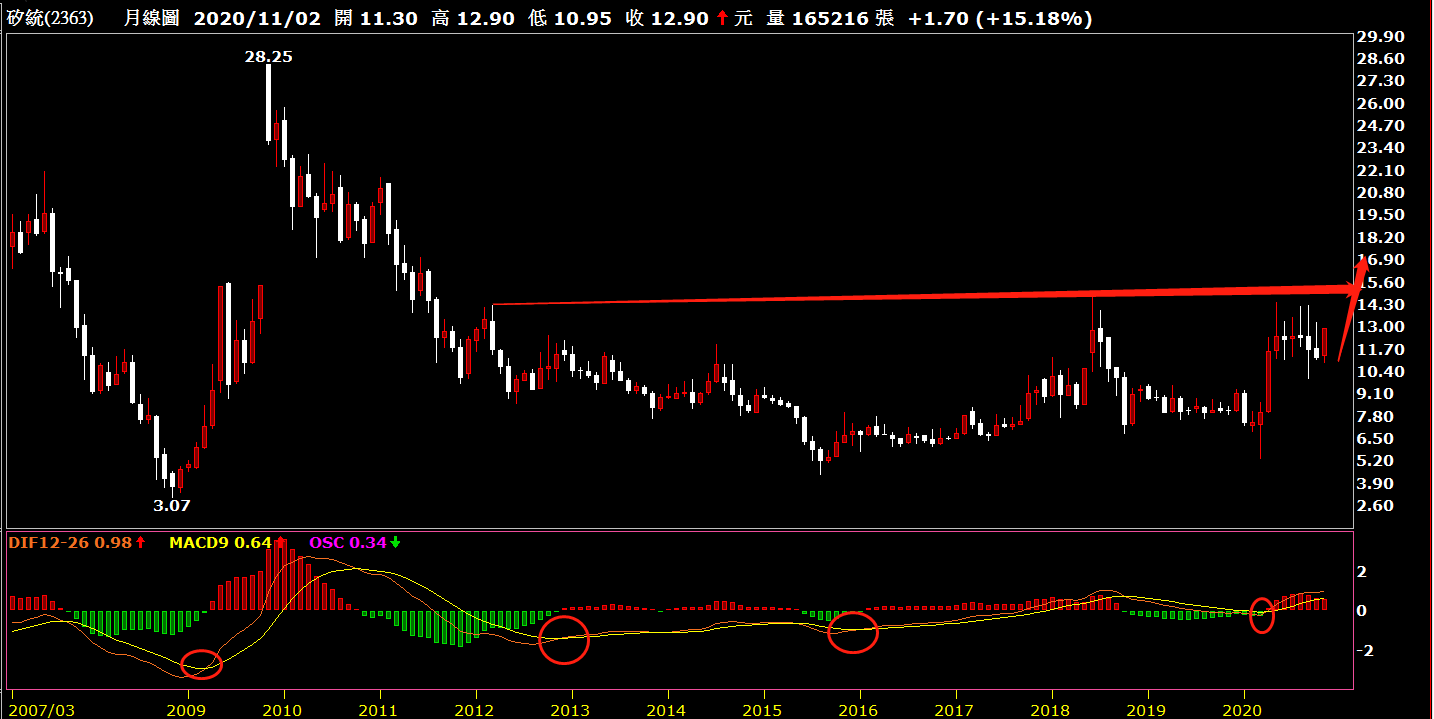The image size is (1434, 719).
Task: Click the 7.80 price axis label
Action: pos(1378,416)
